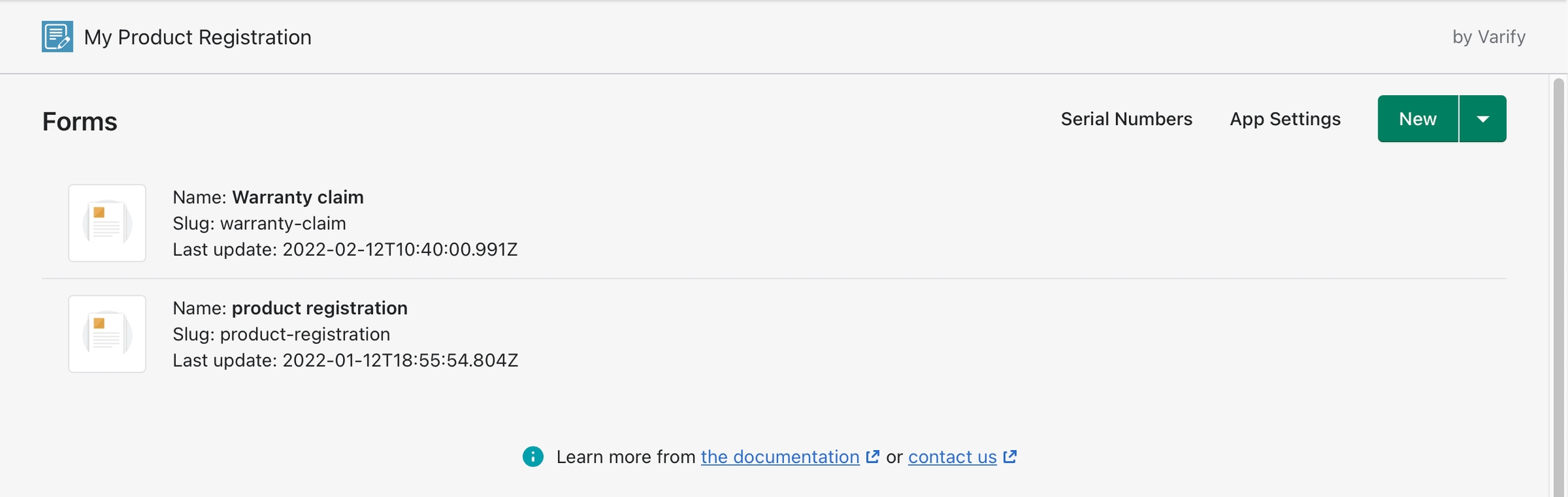Image resolution: width=1568 pixels, height=497 pixels.
Task: Click external-link icon beside contact us
Action: [x=1010, y=457]
